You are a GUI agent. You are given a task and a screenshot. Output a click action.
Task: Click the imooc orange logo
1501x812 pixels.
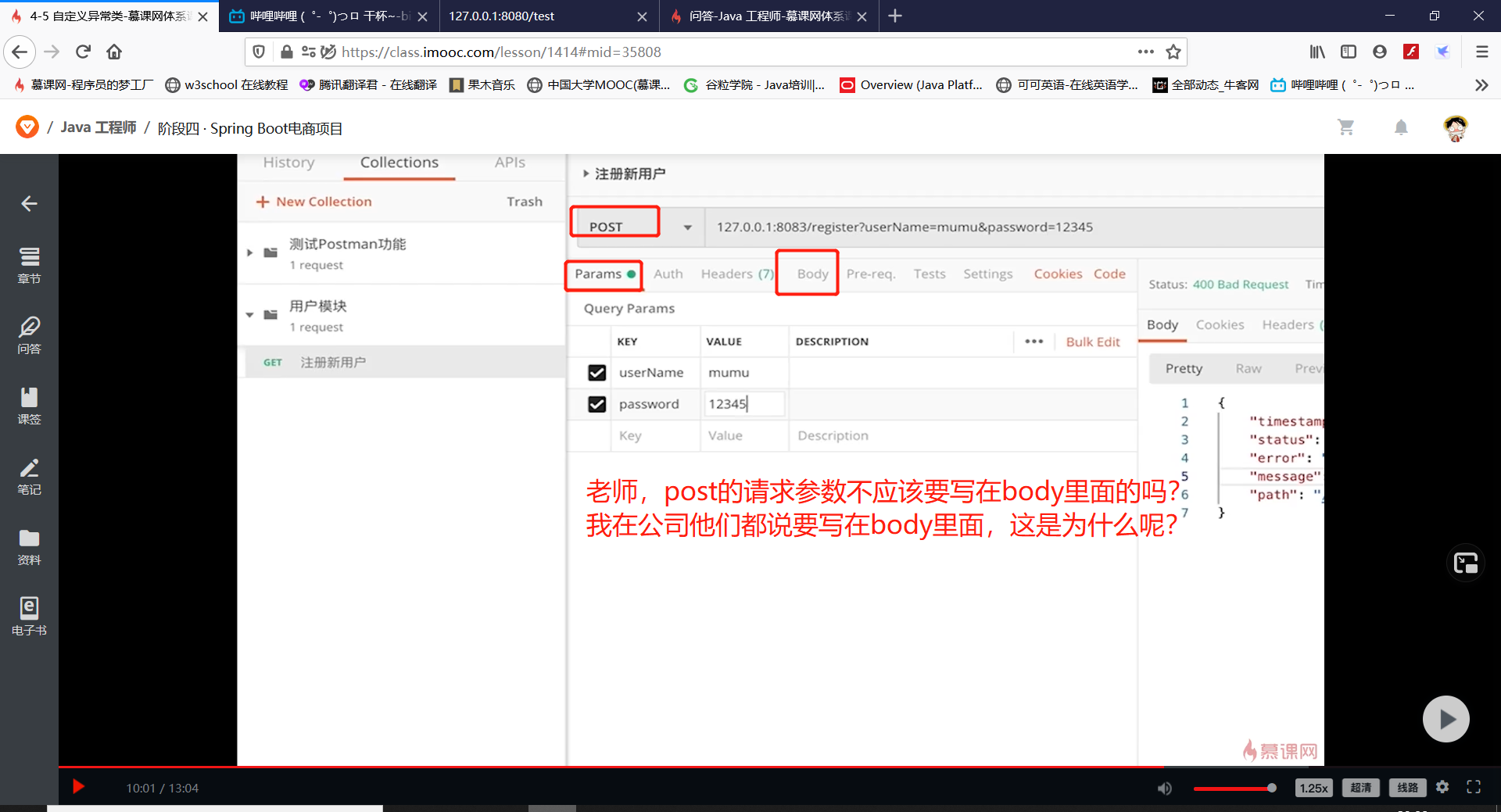pyautogui.click(x=27, y=127)
